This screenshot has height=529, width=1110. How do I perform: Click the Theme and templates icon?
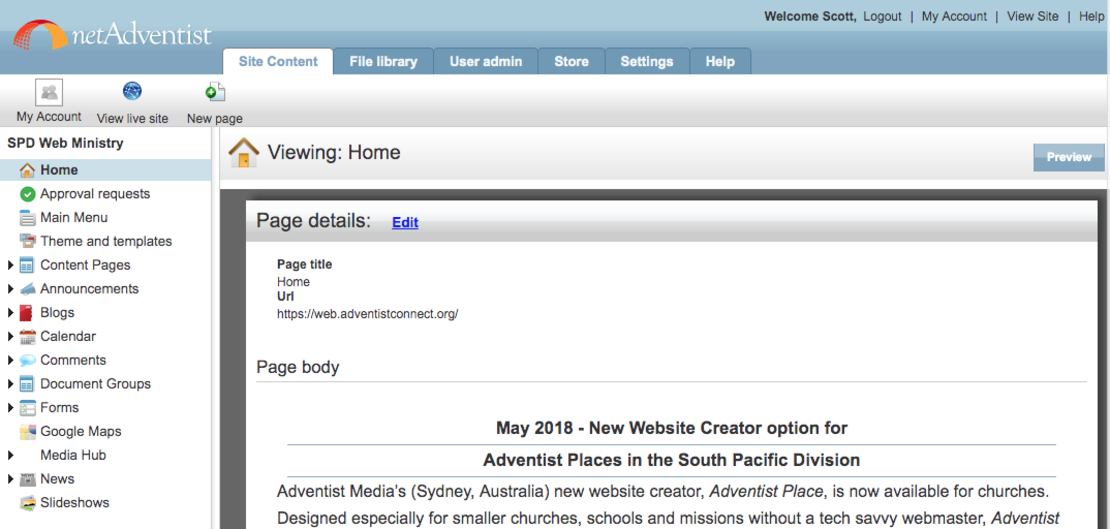[x=28, y=241]
